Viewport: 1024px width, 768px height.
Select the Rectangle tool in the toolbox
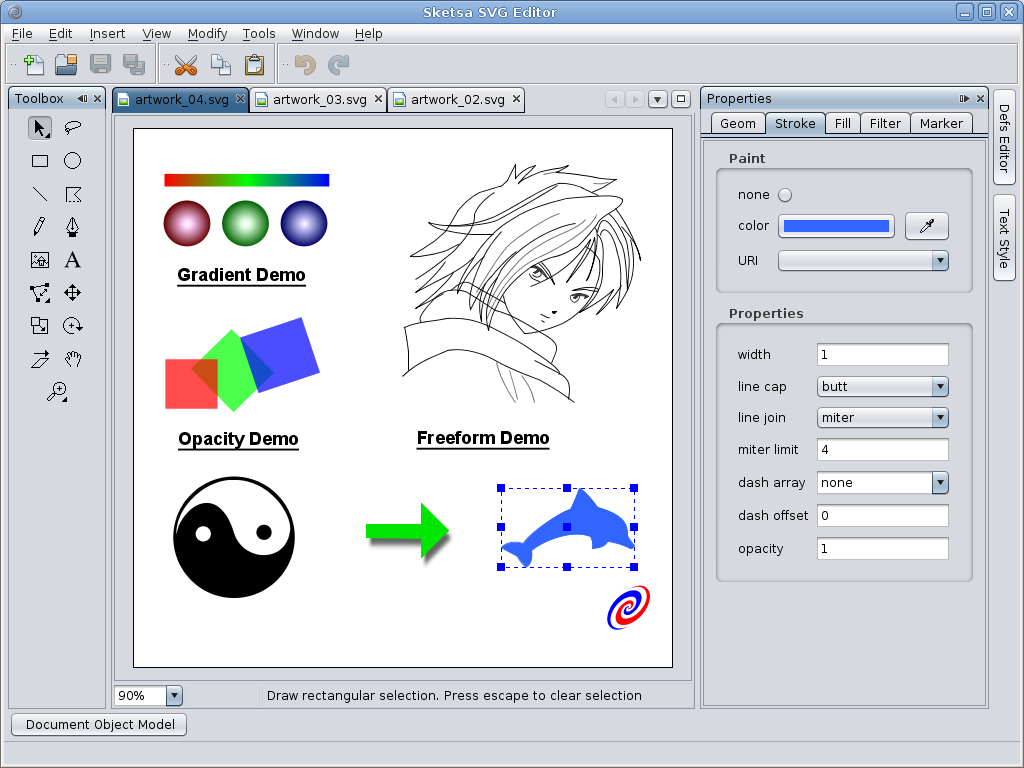pyautogui.click(x=39, y=161)
